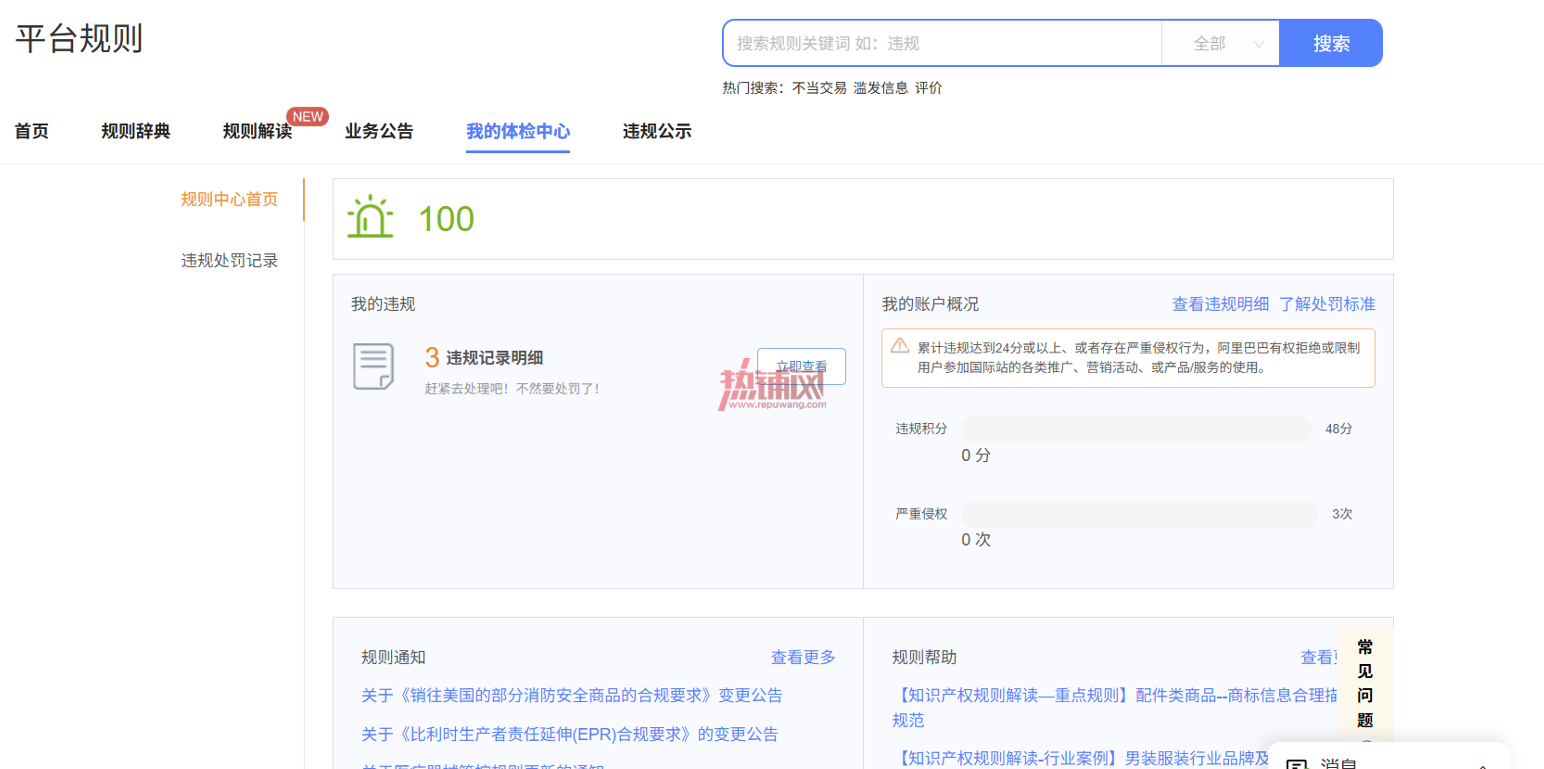The width and height of the screenshot is (1544, 769).
Task: Open the 销往美国的部分消防安全商品 announcement
Action: 572,695
